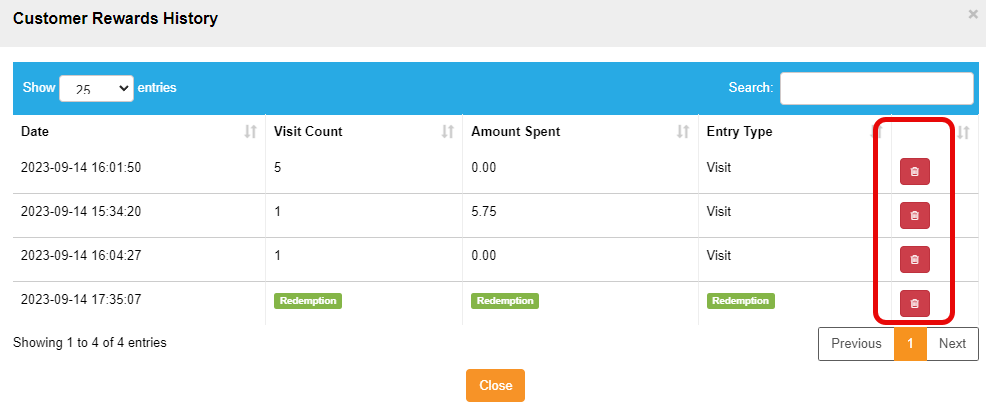Viewport: 986px width, 411px height.
Task: Click the Search input field
Action: click(x=876, y=88)
